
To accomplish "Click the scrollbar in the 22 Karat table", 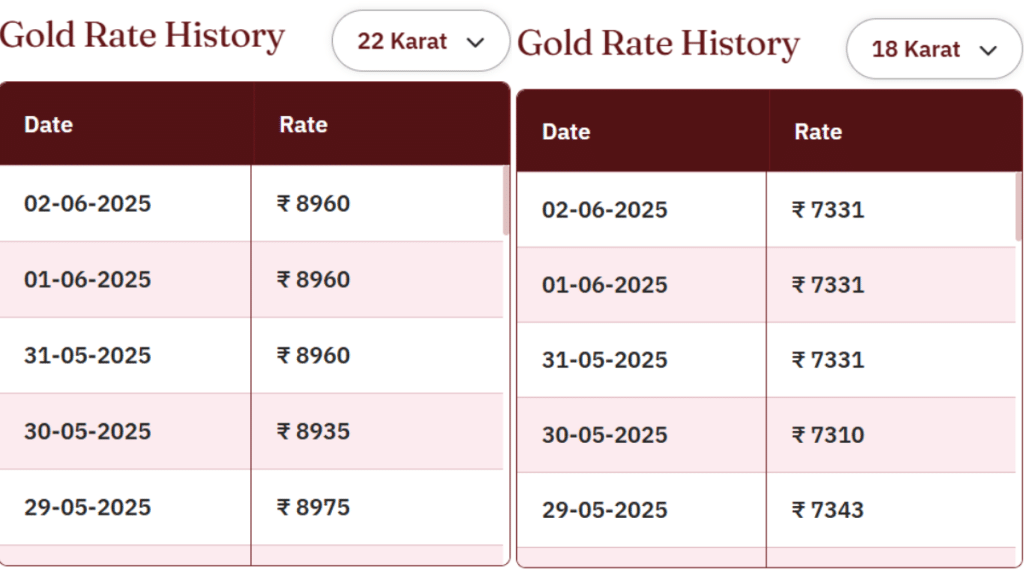I will pyautogui.click(x=505, y=200).
